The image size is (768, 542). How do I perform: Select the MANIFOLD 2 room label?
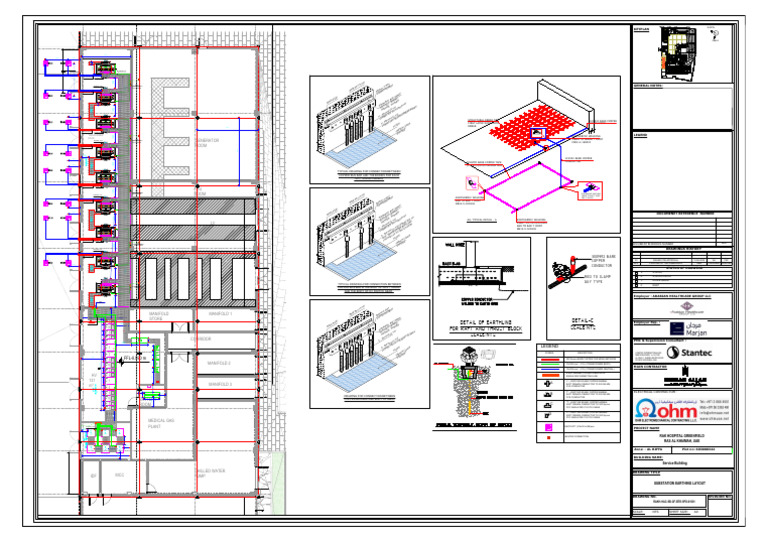(x=219, y=363)
